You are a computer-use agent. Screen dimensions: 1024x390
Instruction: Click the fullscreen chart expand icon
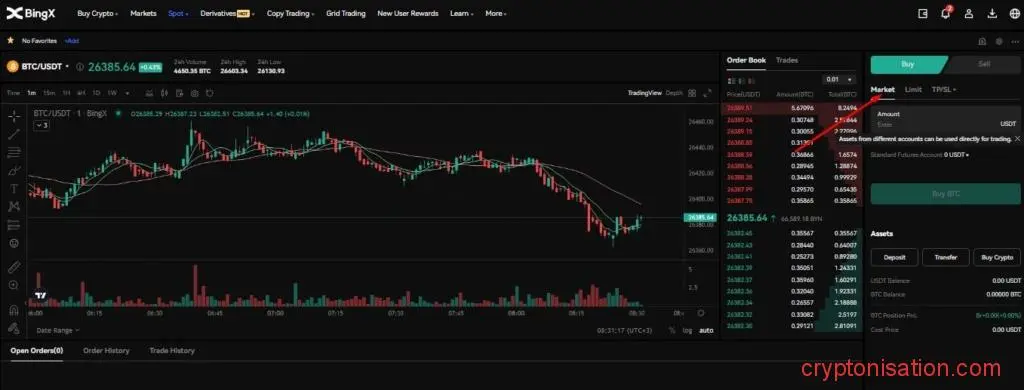707,93
